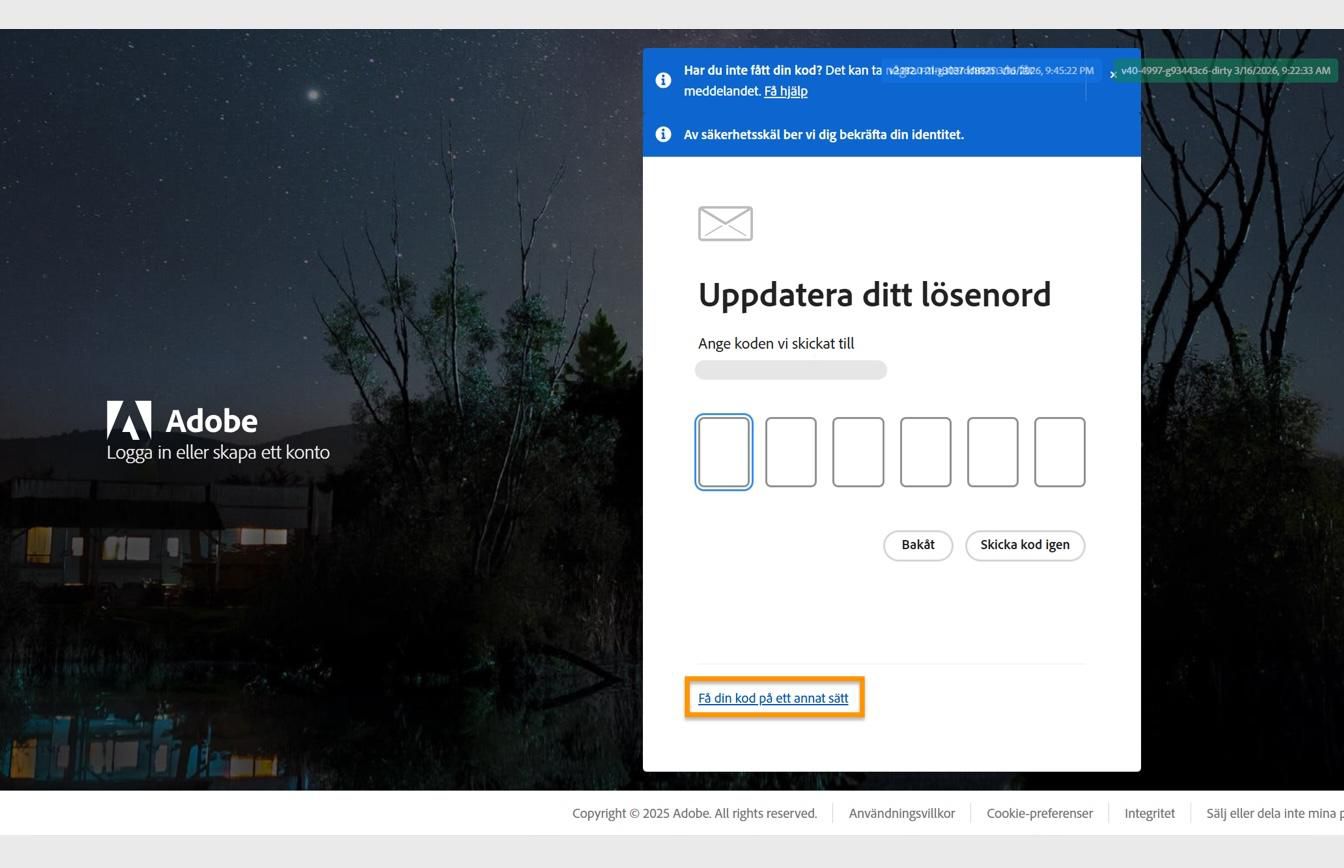Click the info icon beside the identity confirmation message
The image size is (1344, 868).
[x=663, y=134]
